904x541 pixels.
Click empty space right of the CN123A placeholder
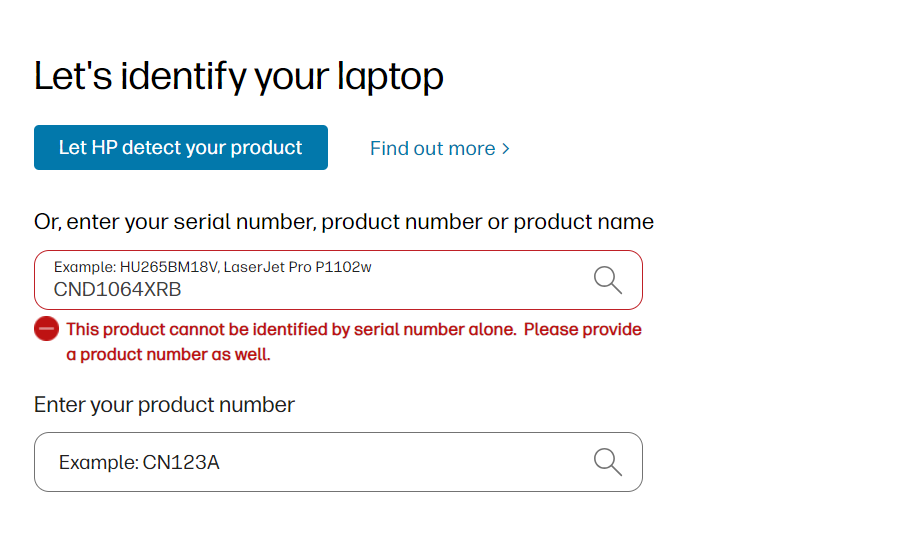click(x=400, y=463)
